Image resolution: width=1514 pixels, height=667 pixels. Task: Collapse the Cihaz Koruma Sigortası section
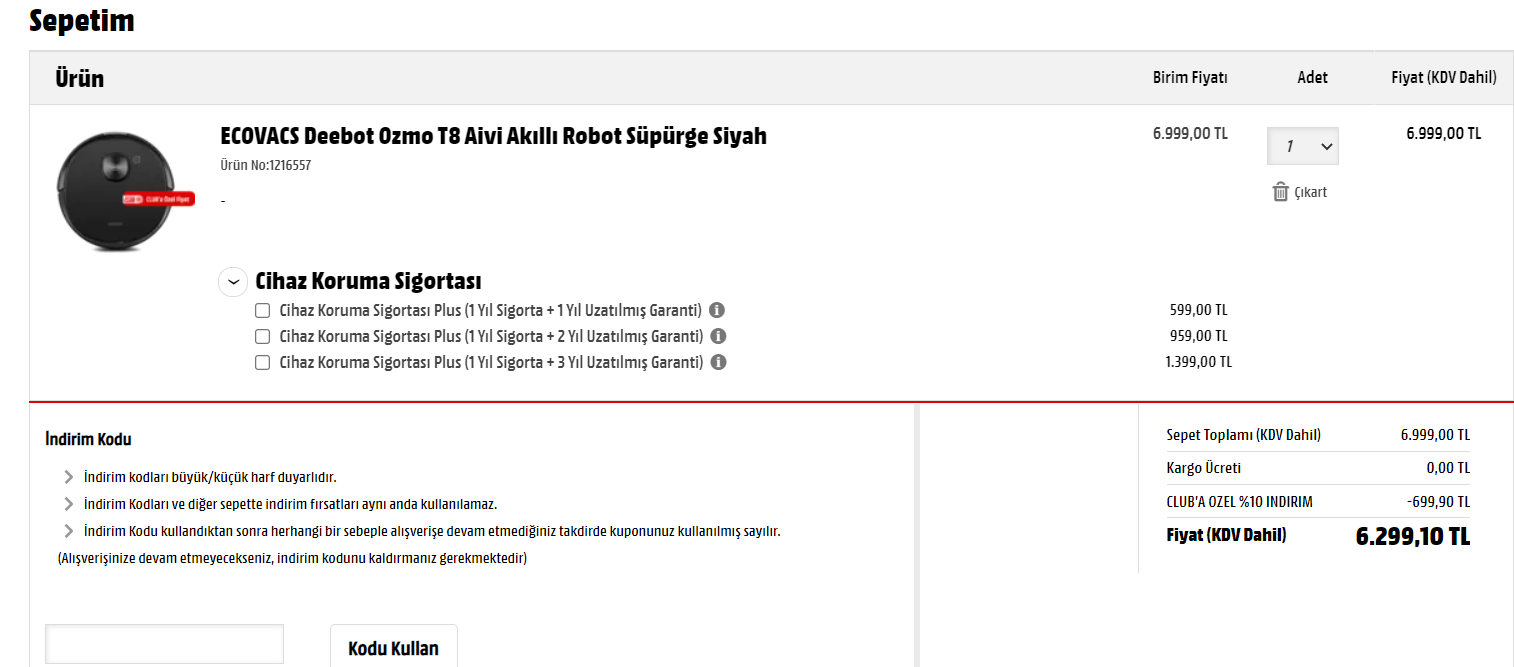click(x=233, y=282)
